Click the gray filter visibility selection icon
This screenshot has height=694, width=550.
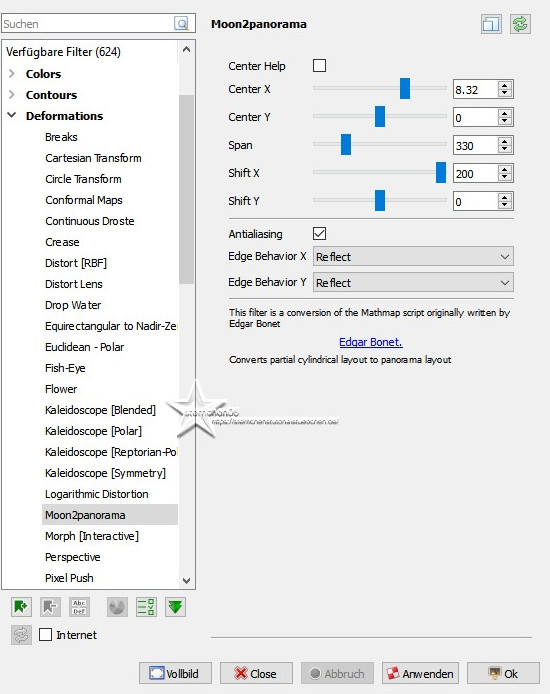tap(117, 607)
